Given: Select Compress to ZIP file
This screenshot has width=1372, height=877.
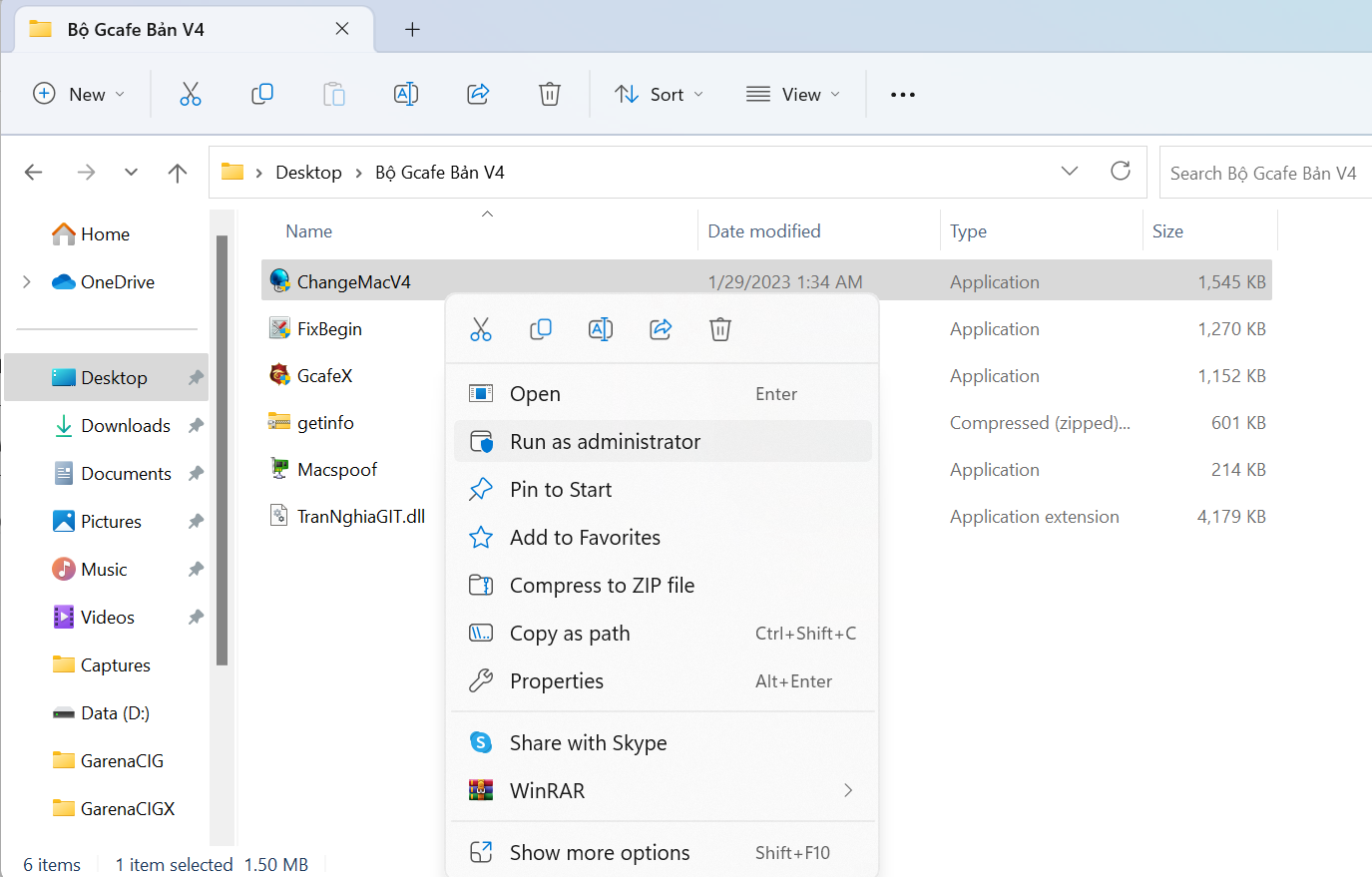Looking at the screenshot, I should pyautogui.click(x=663, y=585).
